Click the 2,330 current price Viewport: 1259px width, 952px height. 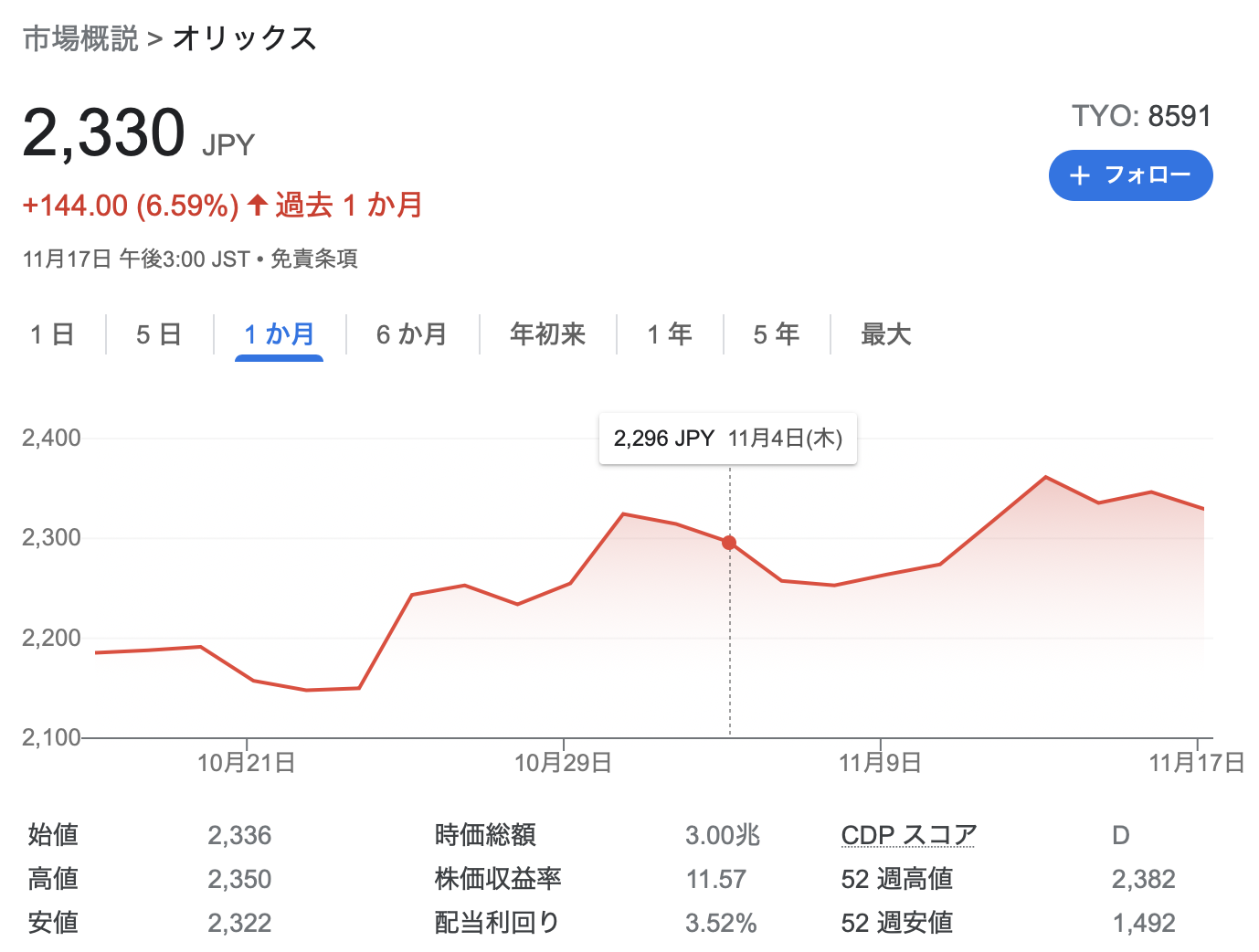tap(104, 133)
